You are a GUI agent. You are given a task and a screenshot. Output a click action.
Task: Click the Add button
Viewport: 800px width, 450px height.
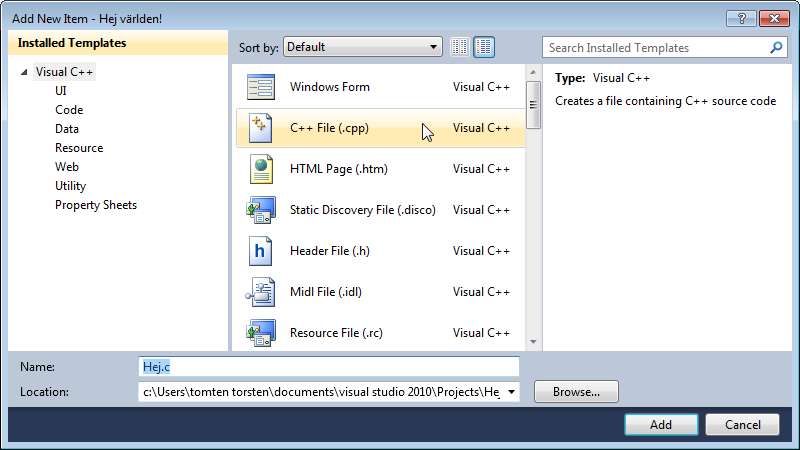coord(661,424)
